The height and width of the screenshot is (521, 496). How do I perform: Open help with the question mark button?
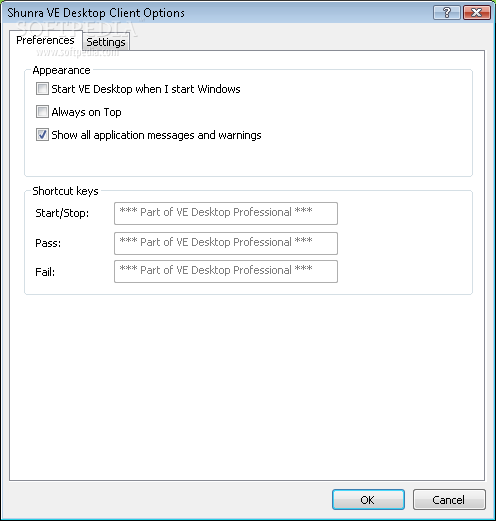coord(447,13)
